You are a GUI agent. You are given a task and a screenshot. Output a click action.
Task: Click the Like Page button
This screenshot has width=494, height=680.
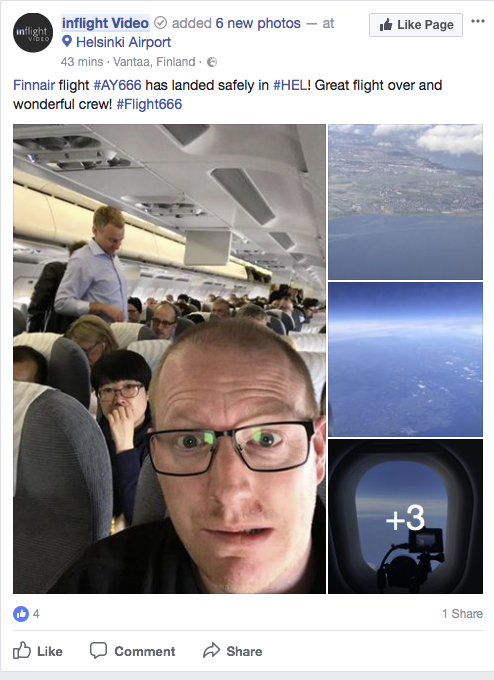click(x=416, y=25)
